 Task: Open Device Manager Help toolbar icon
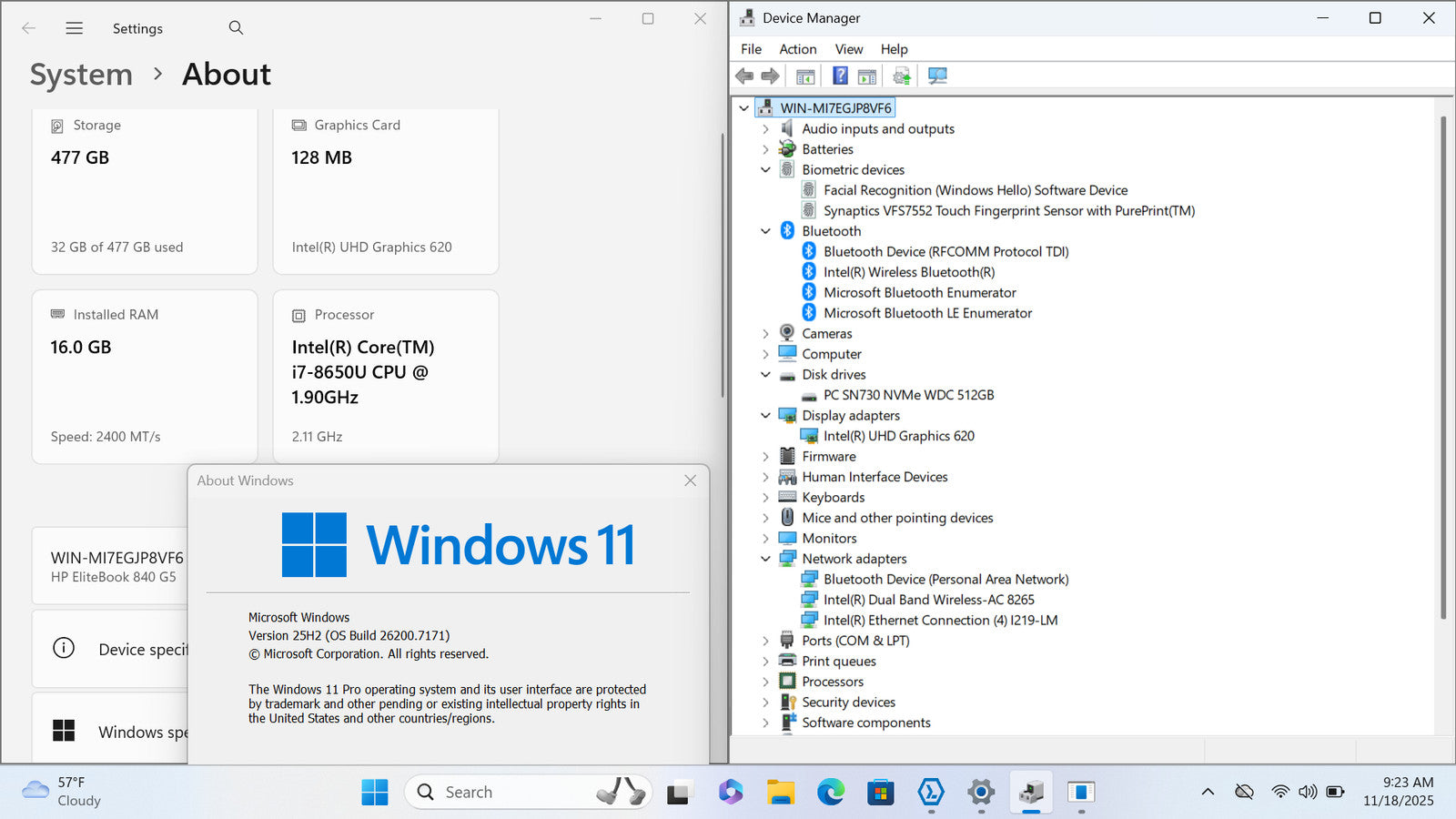(840, 76)
